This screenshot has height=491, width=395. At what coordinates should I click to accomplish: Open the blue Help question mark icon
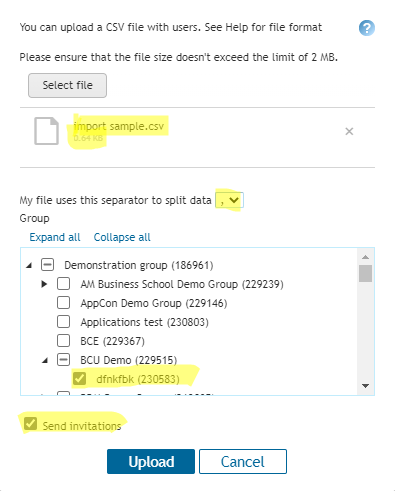coord(367,28)
